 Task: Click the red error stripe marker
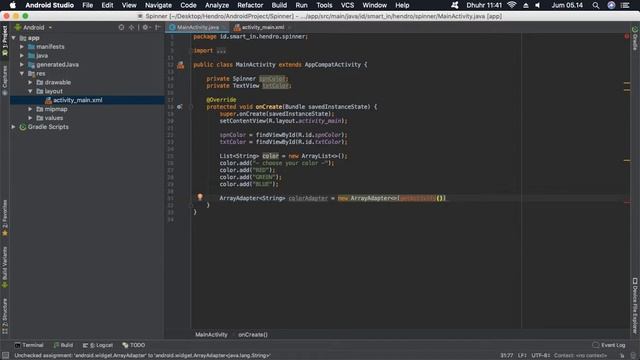627,202
